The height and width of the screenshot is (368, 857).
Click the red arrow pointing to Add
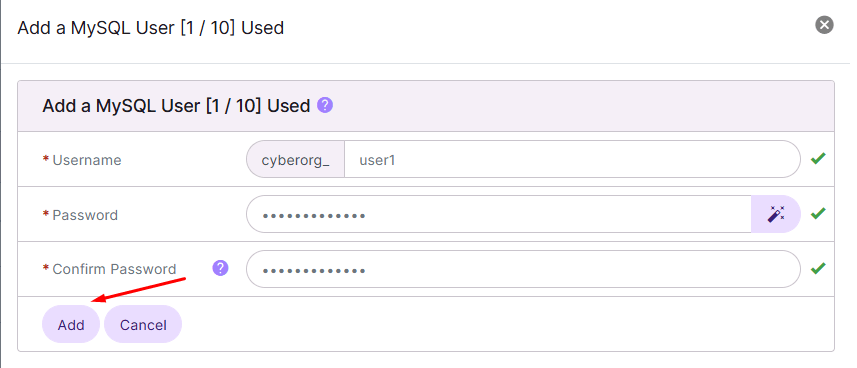point(139,289)
